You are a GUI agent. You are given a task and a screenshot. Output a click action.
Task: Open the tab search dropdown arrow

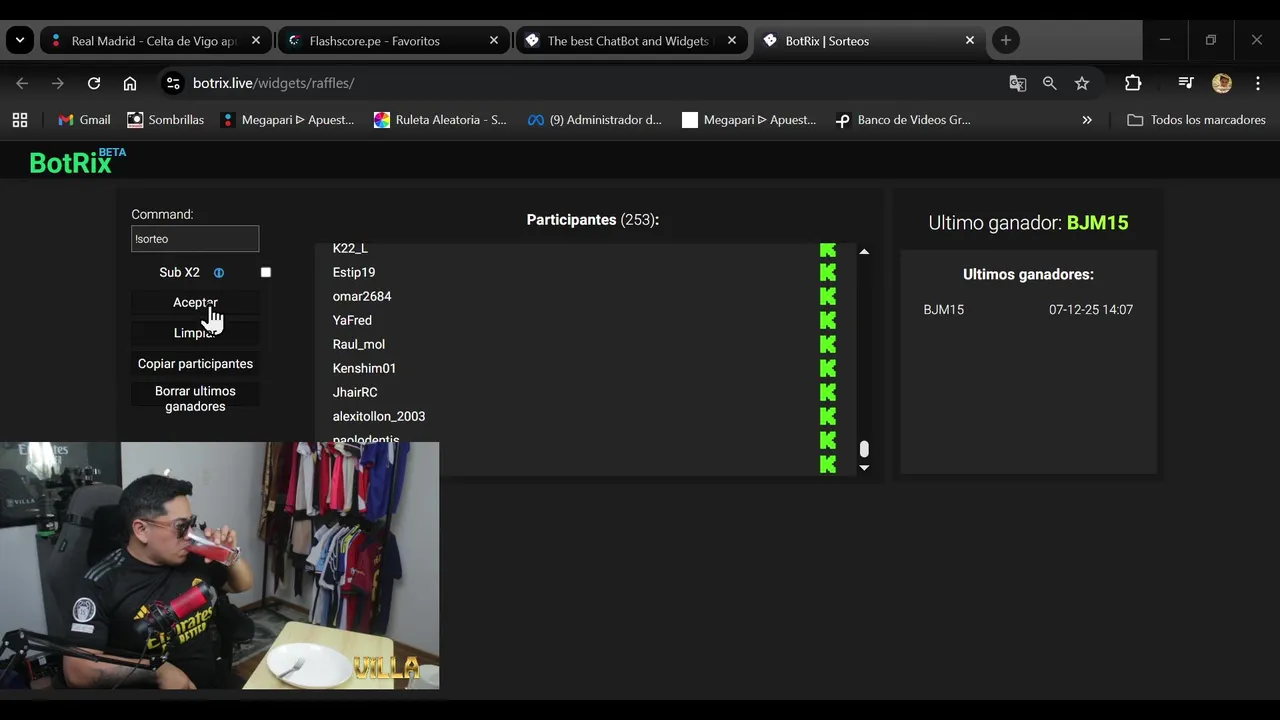[20, 40]
